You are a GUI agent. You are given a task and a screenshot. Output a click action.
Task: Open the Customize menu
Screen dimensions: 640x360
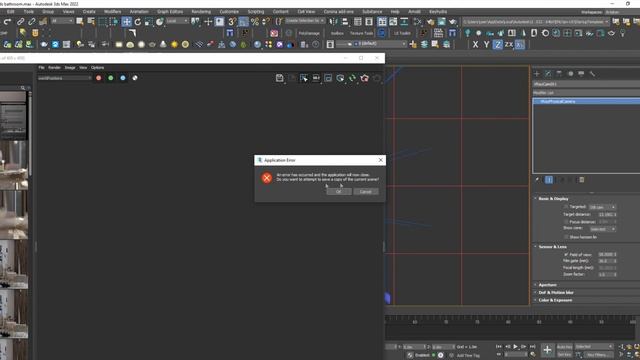point(229,11)
